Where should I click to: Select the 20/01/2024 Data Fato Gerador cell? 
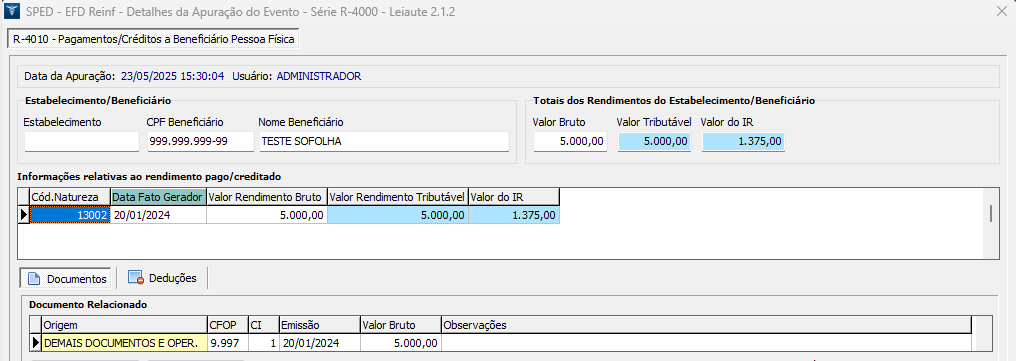(158, 215)
